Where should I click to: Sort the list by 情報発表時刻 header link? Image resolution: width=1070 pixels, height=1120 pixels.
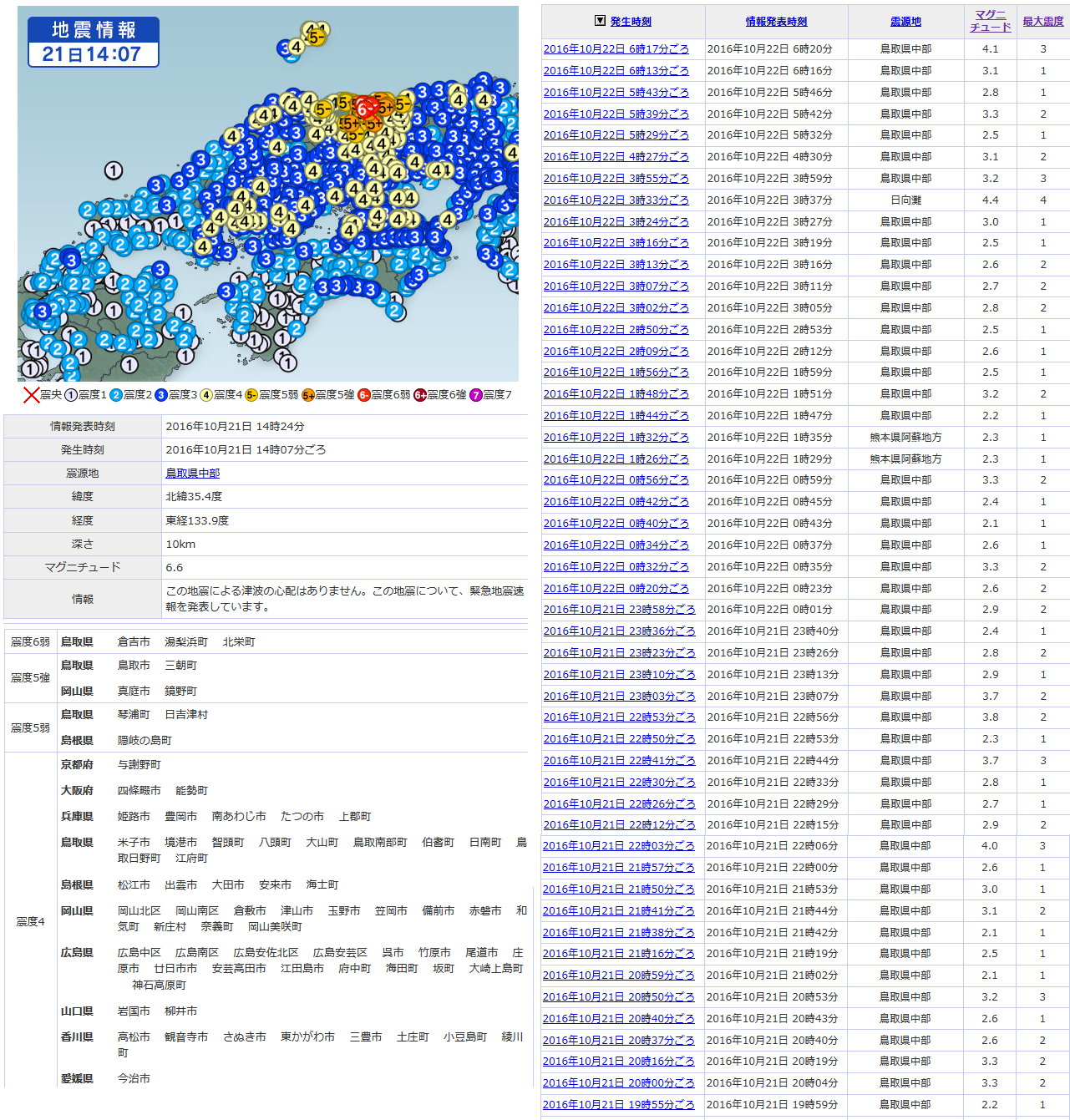pos(776,22)
